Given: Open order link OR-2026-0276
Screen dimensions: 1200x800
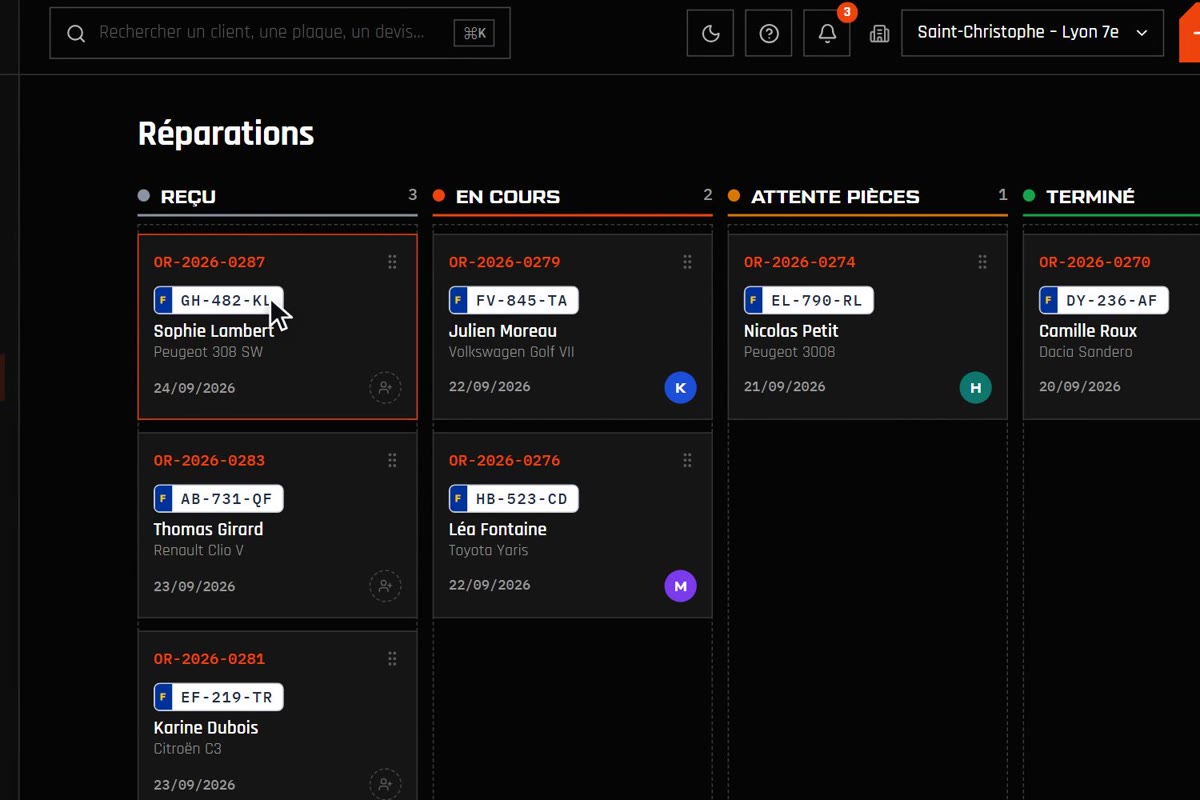Looking at the screenshot, I should 504,460.
